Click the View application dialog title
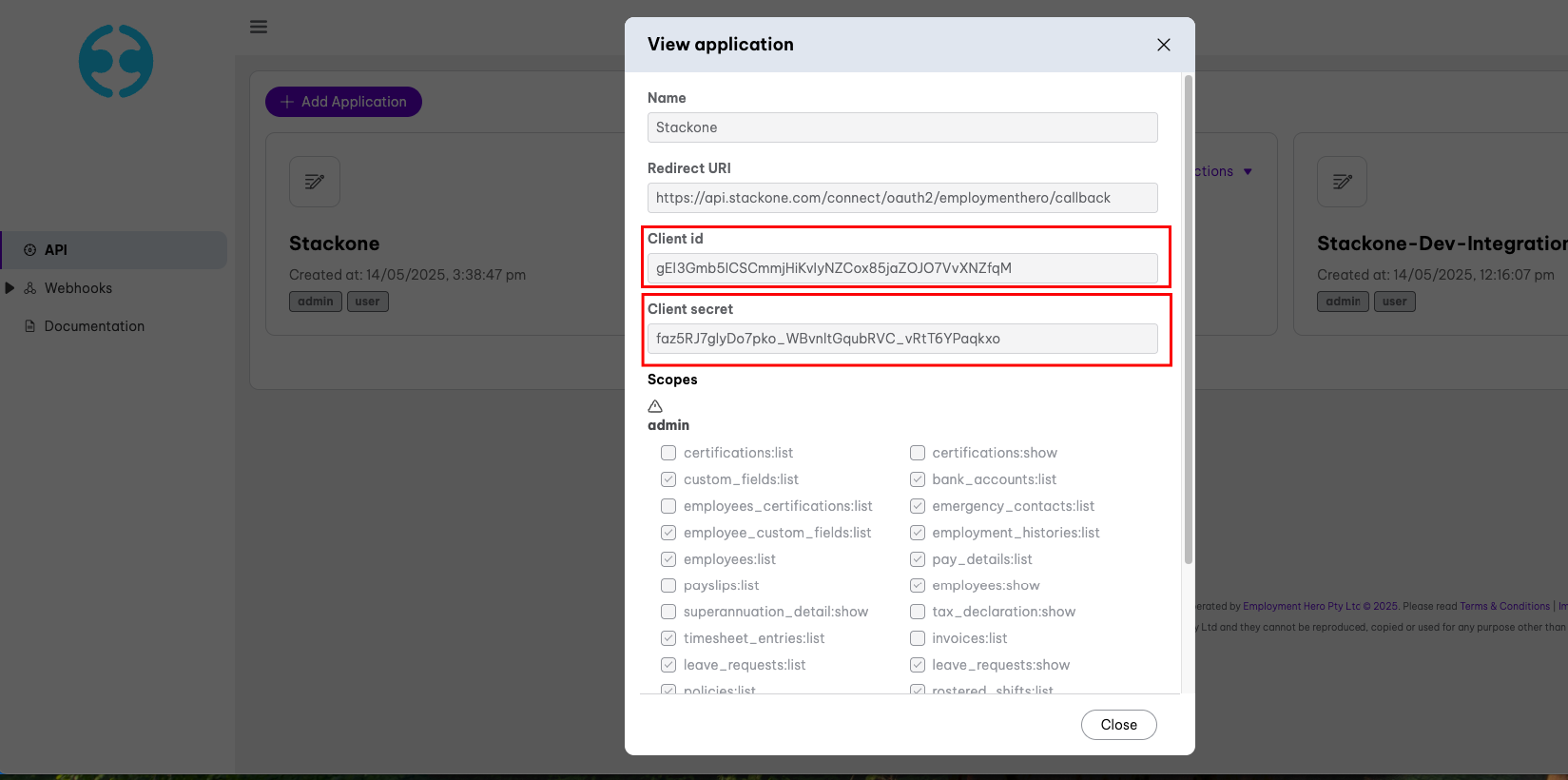This screenshot has height=780, width=1568. (x=721, y=45)
